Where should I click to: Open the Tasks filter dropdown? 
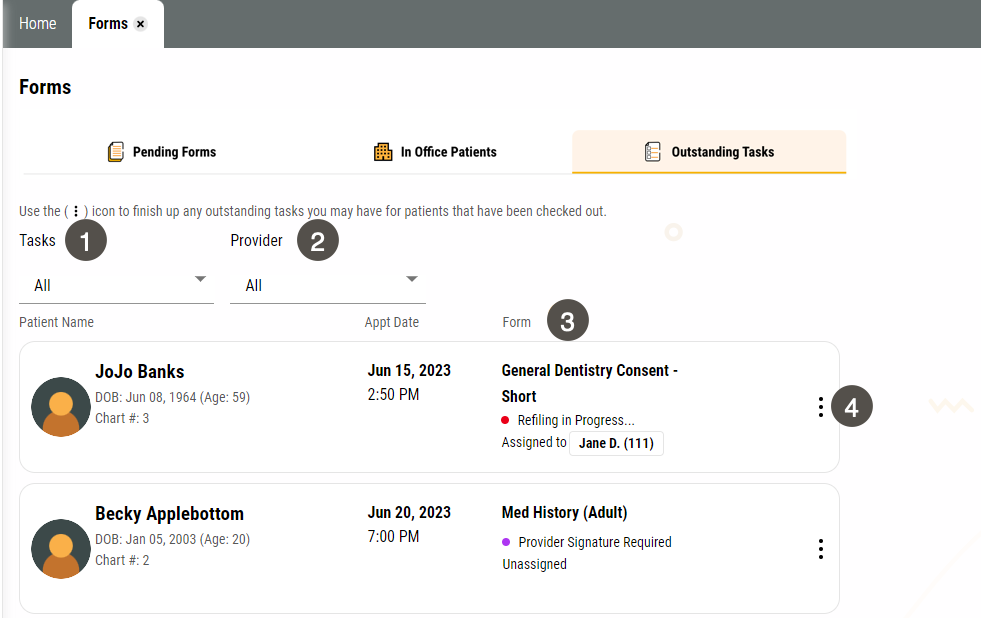[116, 286]
